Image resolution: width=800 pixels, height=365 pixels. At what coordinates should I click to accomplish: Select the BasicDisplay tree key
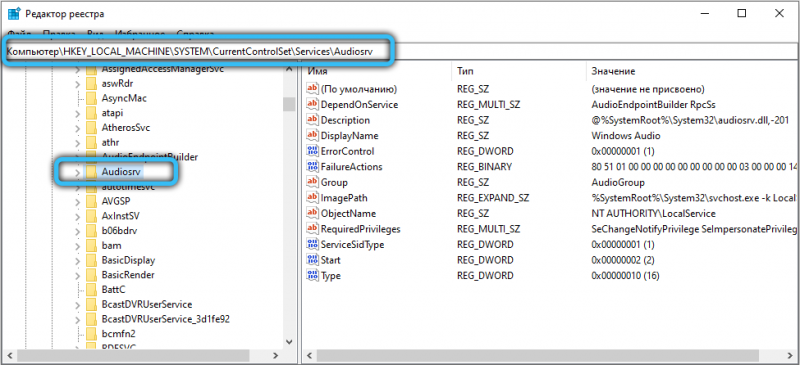(x=128, y=260)
